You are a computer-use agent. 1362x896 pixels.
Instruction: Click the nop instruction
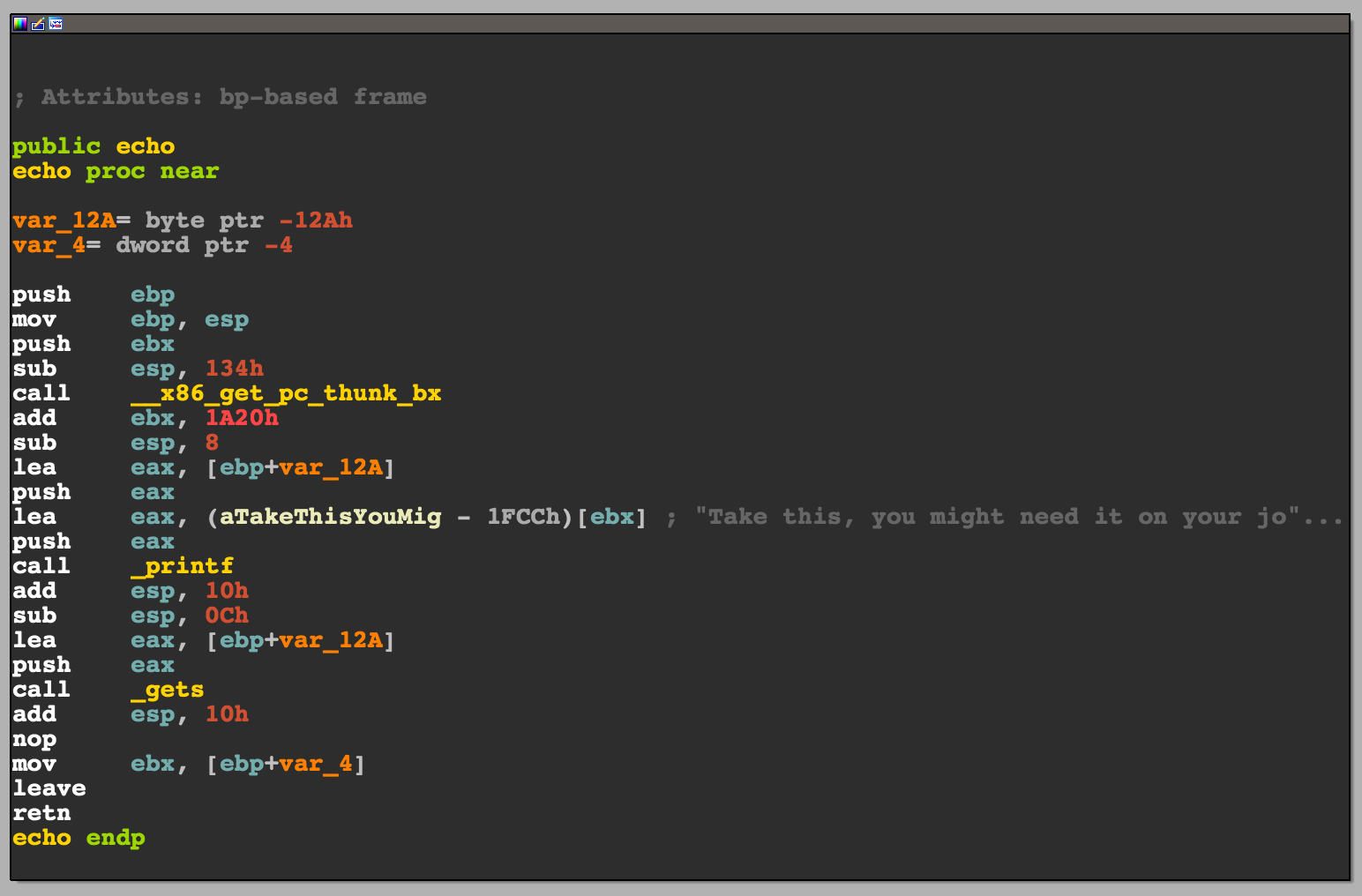(34, 739)
